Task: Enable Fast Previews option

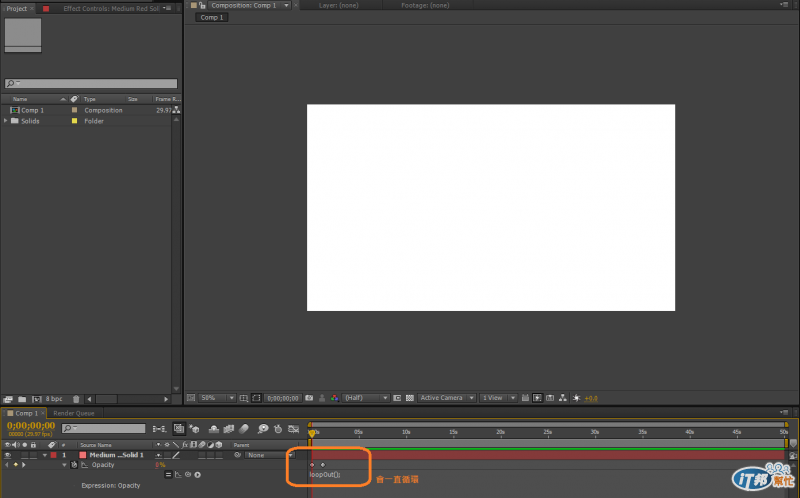Action: pos(538,398)
